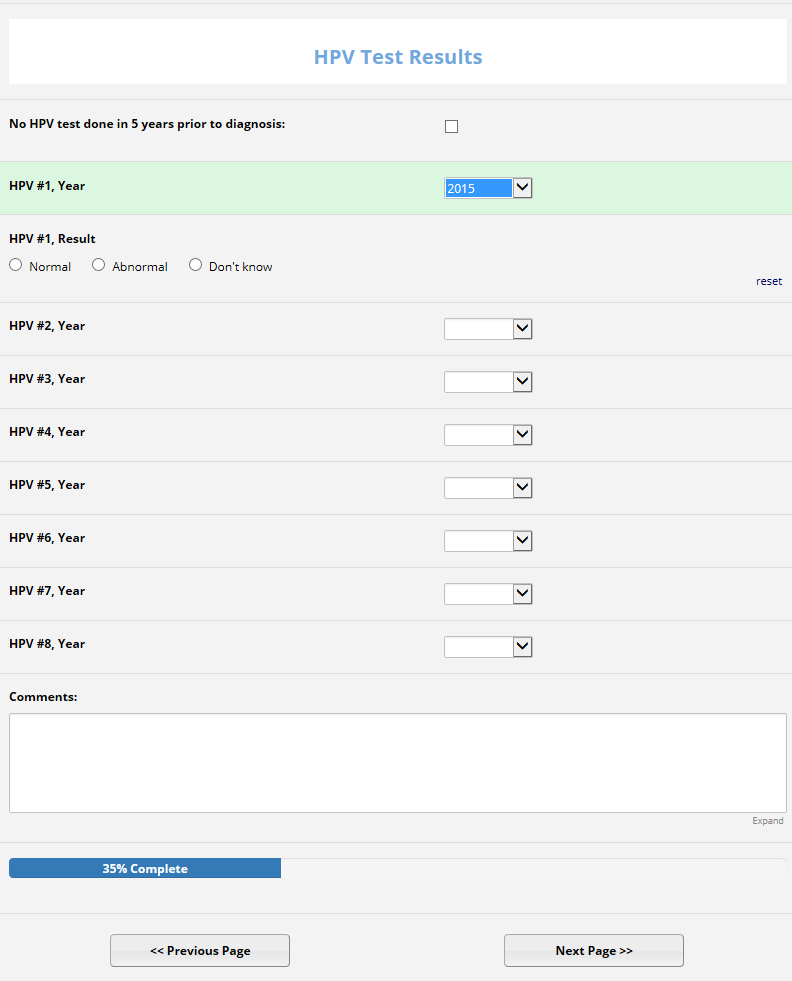Go to the Previous Page
The image size is (792, 981).
[x=200, y=951]
